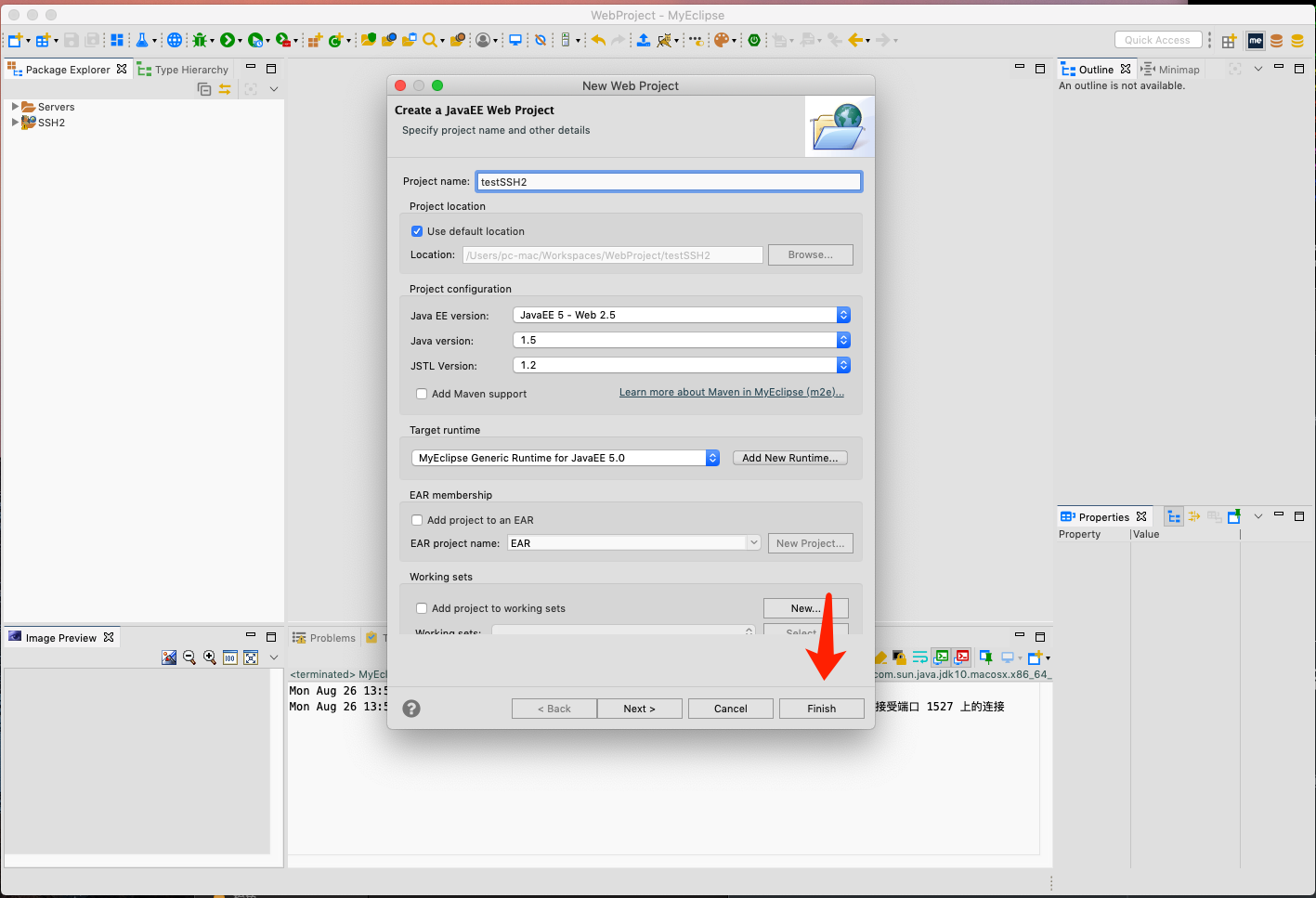The image size is (1316, 898).
Task: Open the EAR project name combo box
Action: pos(634,543)
